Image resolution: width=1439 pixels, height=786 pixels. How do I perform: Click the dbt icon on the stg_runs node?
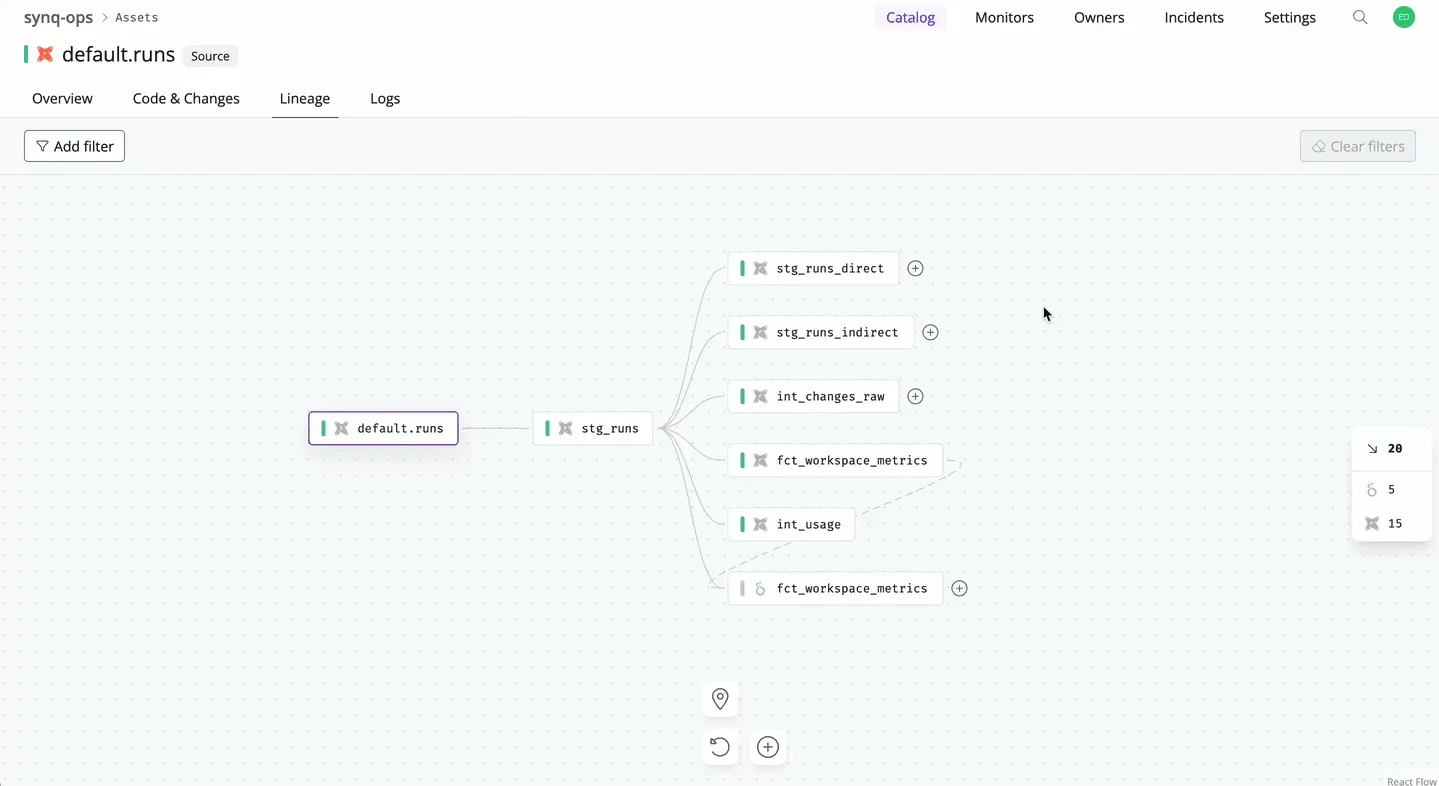[x=566, y=428]
